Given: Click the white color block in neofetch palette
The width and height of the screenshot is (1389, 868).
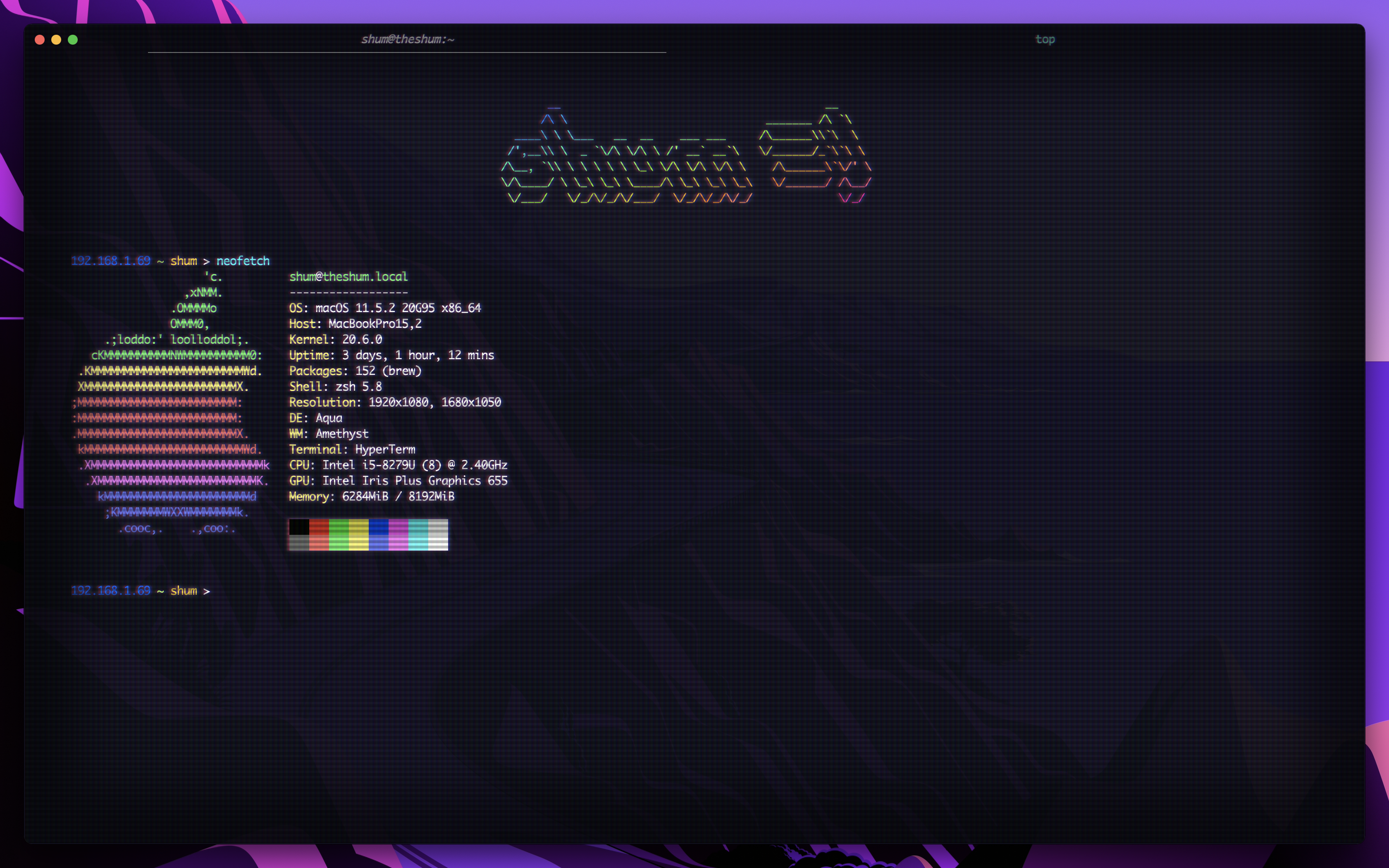Looking at the screenshot, I should point(438,527).
